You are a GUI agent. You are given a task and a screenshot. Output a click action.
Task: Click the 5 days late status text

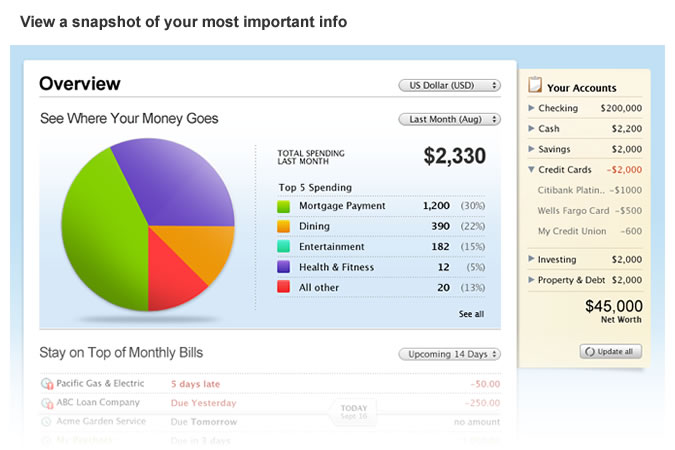click(195, 384)
